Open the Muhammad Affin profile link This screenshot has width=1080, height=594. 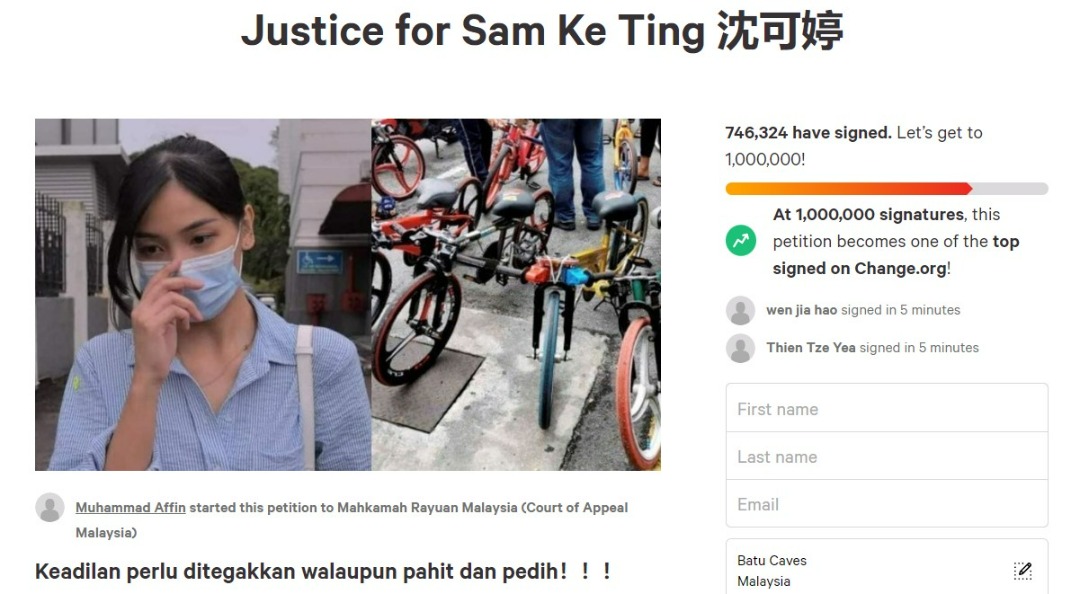(130, 508)
